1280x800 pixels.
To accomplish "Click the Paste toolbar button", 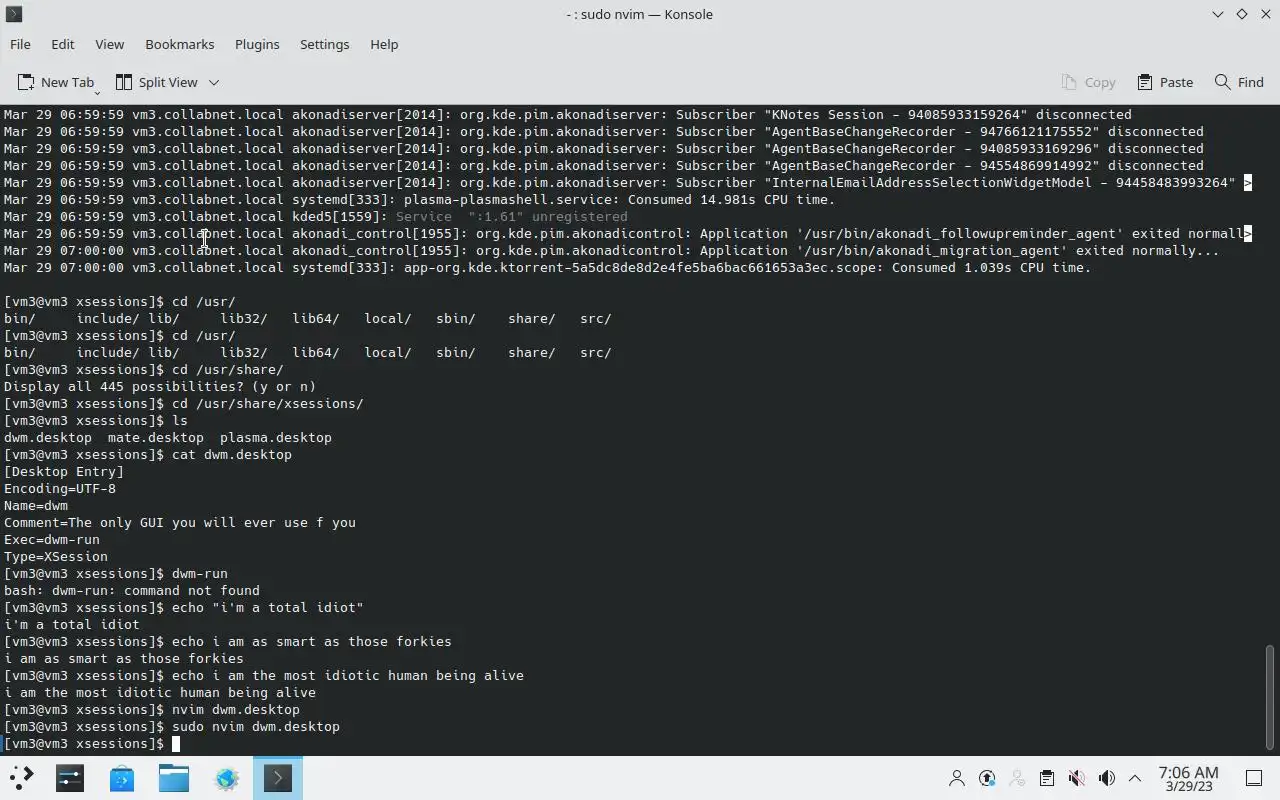I will [x=1165, y=82].
